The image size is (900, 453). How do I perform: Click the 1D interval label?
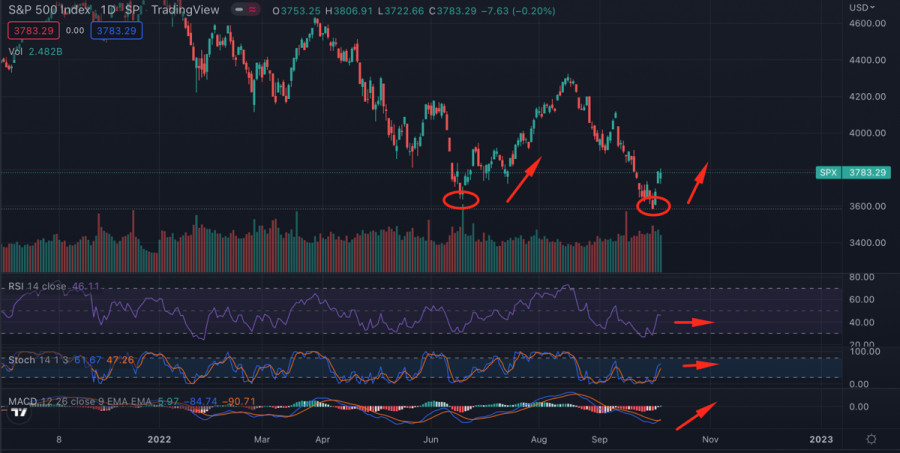108,10
